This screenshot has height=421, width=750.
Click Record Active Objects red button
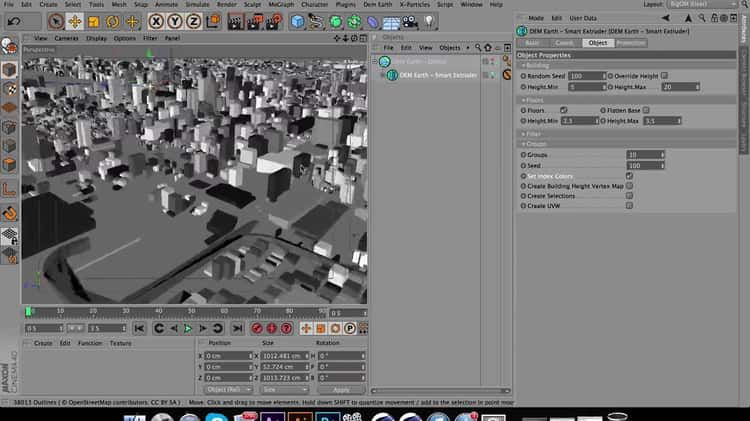[x=257, y=329]
